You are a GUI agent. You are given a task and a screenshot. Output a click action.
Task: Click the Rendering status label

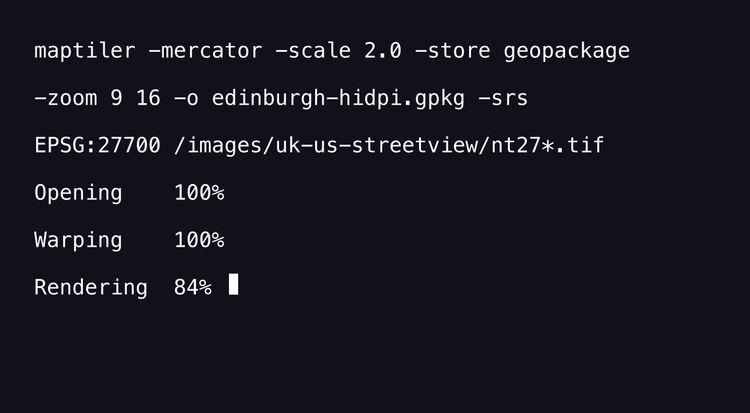(90, 288)
